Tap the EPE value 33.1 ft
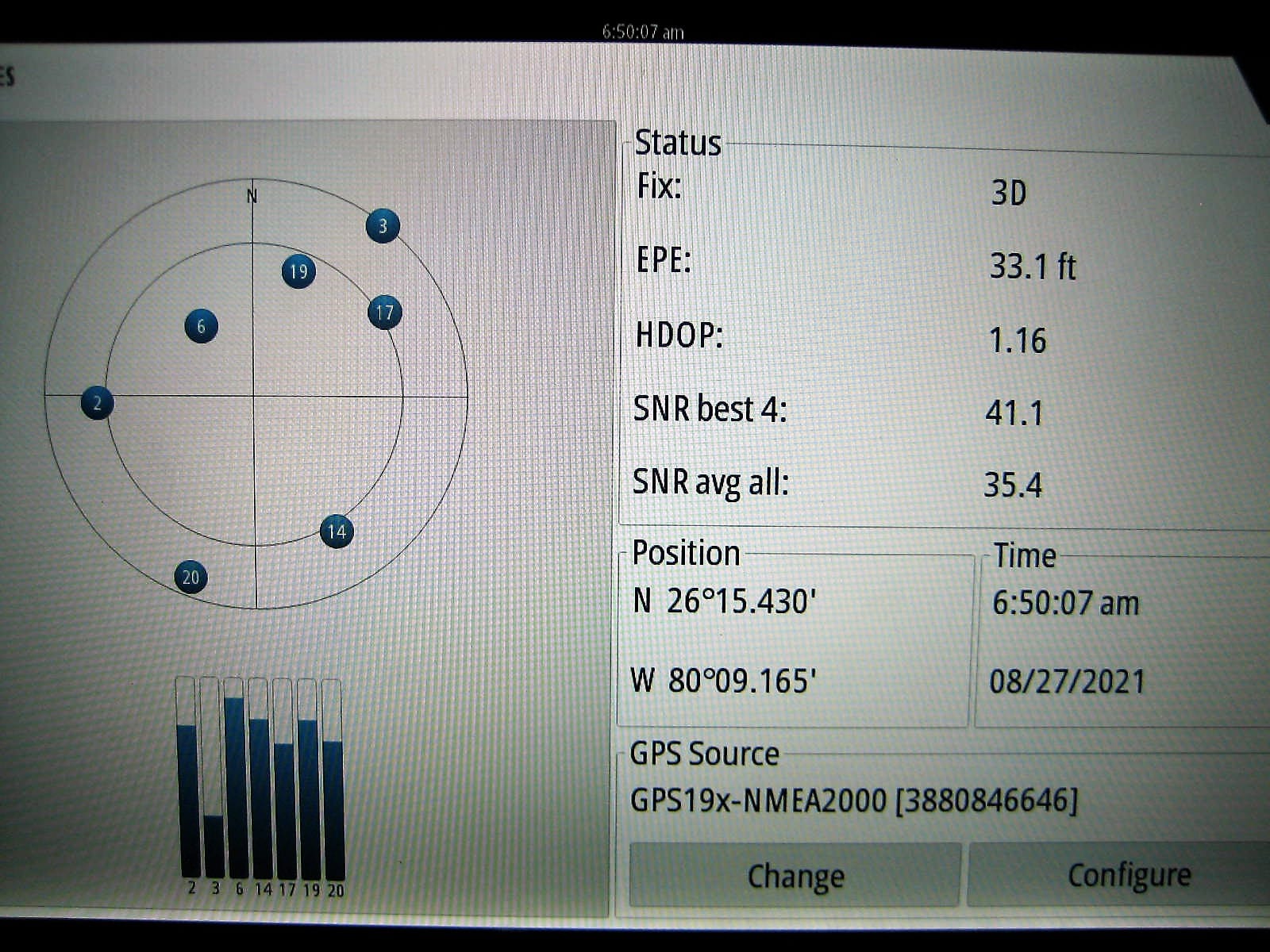 coord(1032,266)
